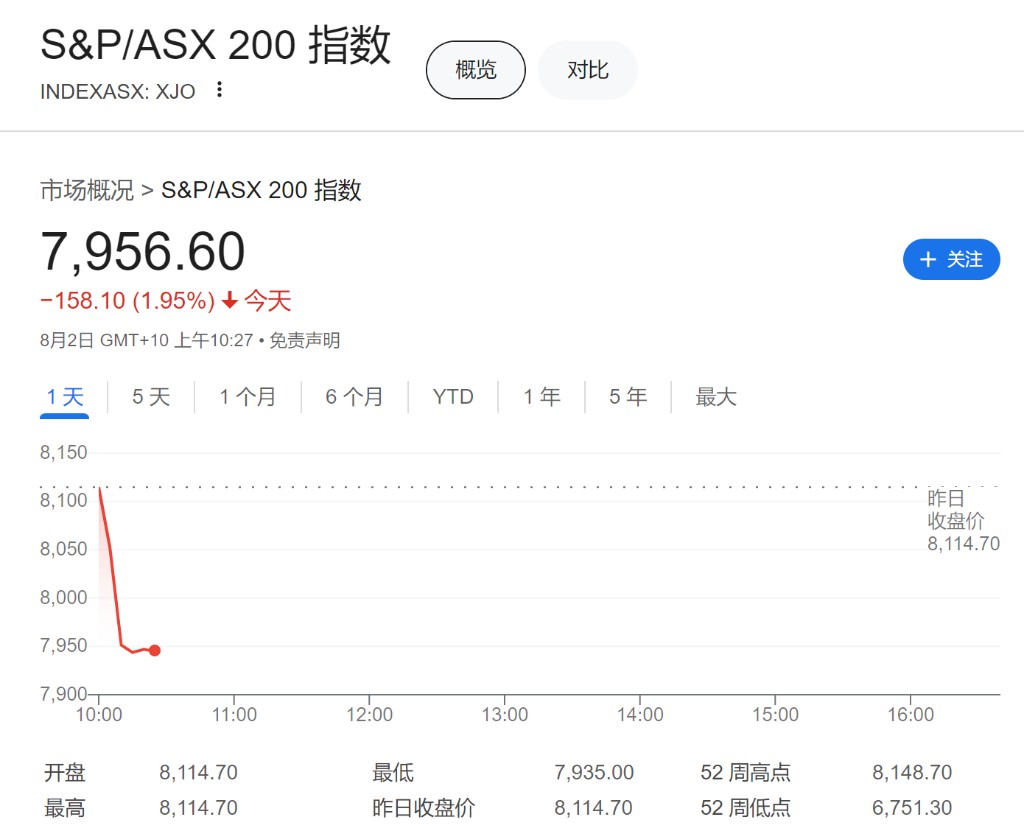
Task: Open the 市场概况 breadcrumb link
Action: (x=87, y=190)
